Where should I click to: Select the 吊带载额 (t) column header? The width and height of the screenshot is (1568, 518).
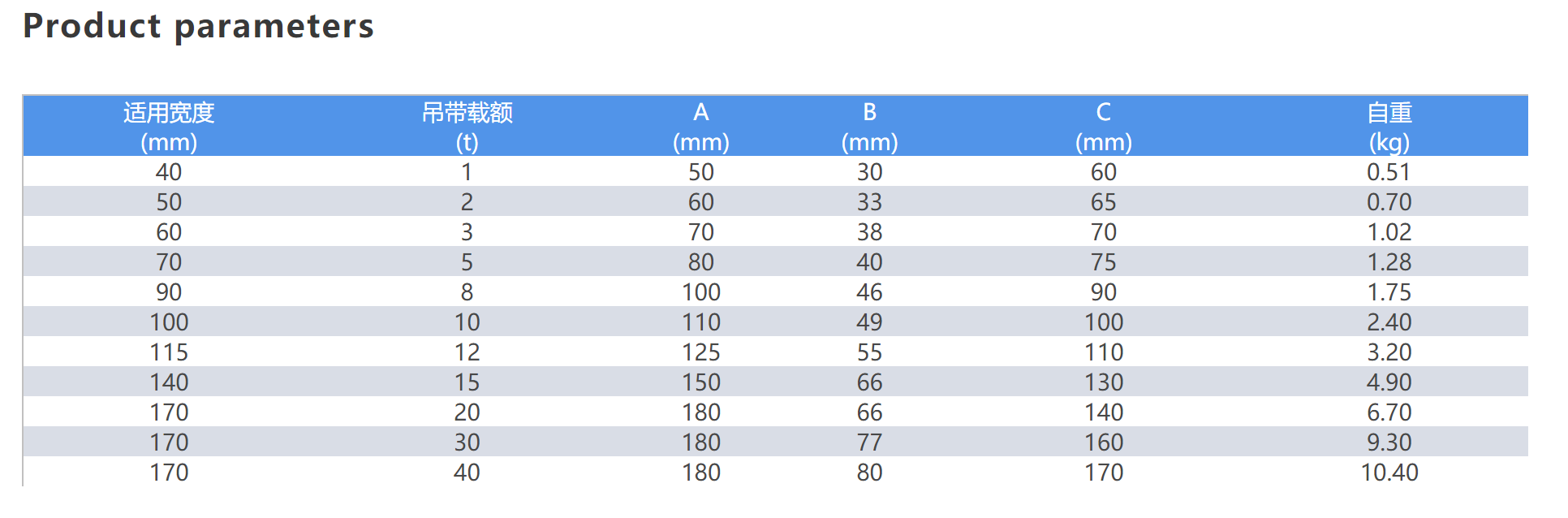[x=467, y=127]
